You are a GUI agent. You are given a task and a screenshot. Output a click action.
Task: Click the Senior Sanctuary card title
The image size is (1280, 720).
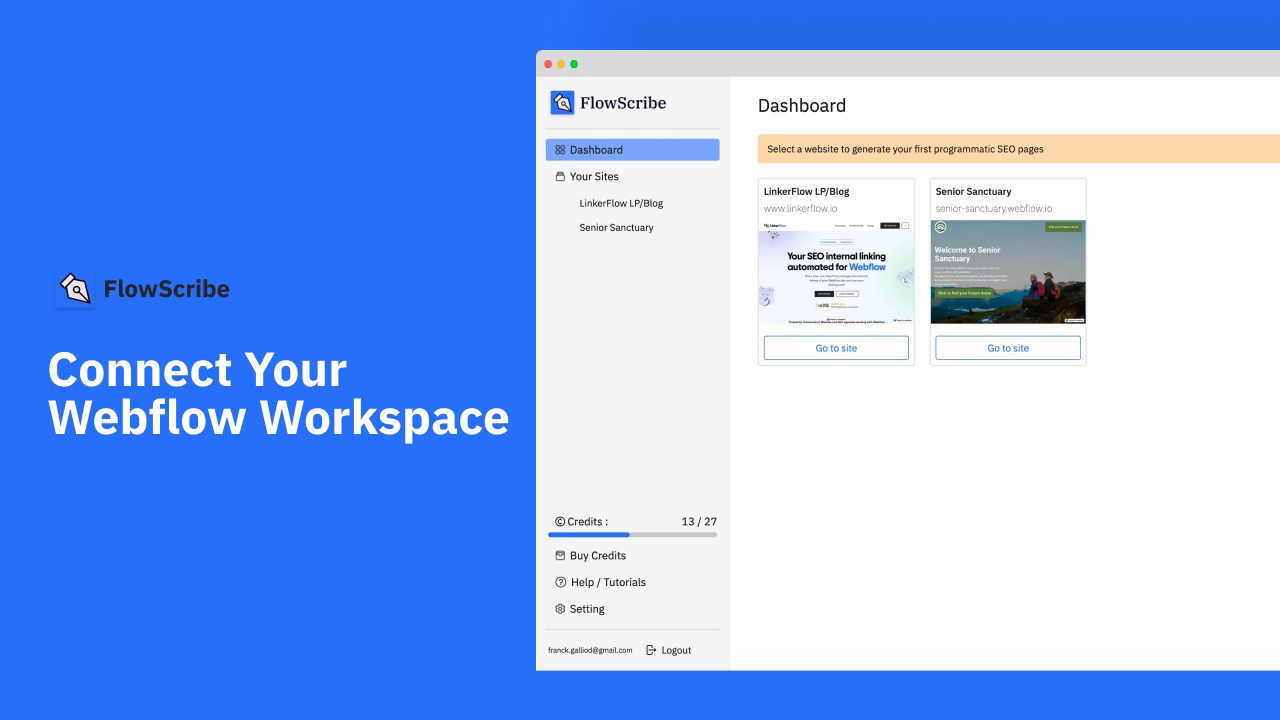coord(973,191)
